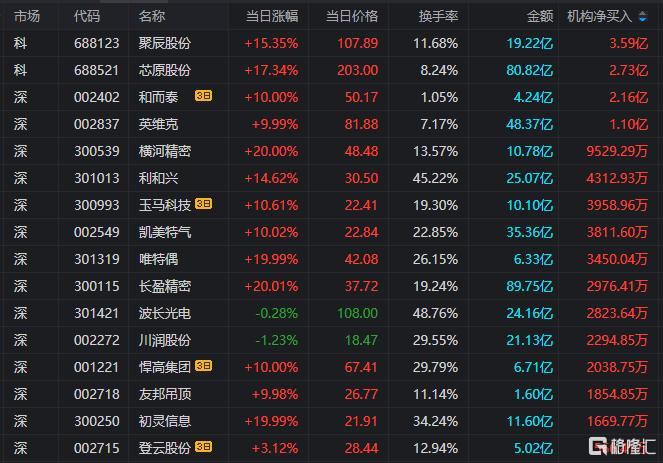Open stock 聚辰股份
The width and height of the screenshot is (663, 463).
pos(165,43)
